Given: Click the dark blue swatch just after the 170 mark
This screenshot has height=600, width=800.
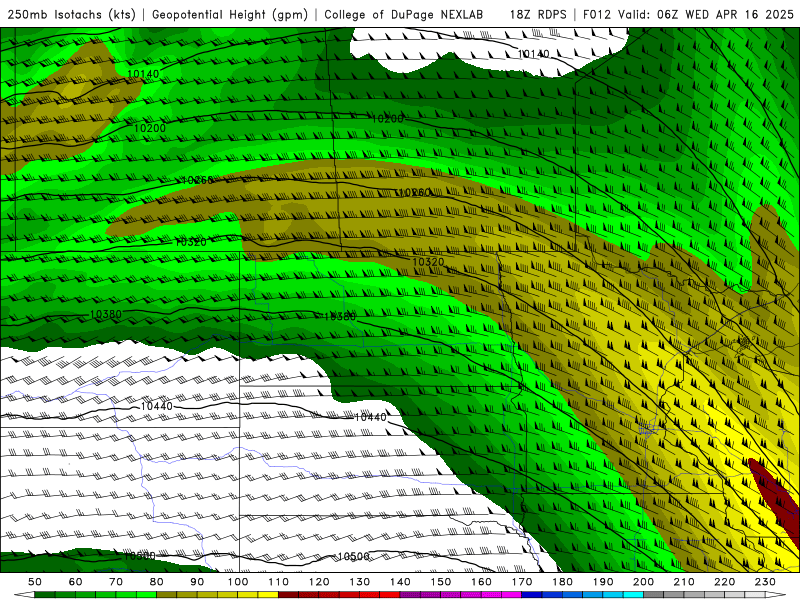Looking at the screenshot, I should [x=532, y=595].
